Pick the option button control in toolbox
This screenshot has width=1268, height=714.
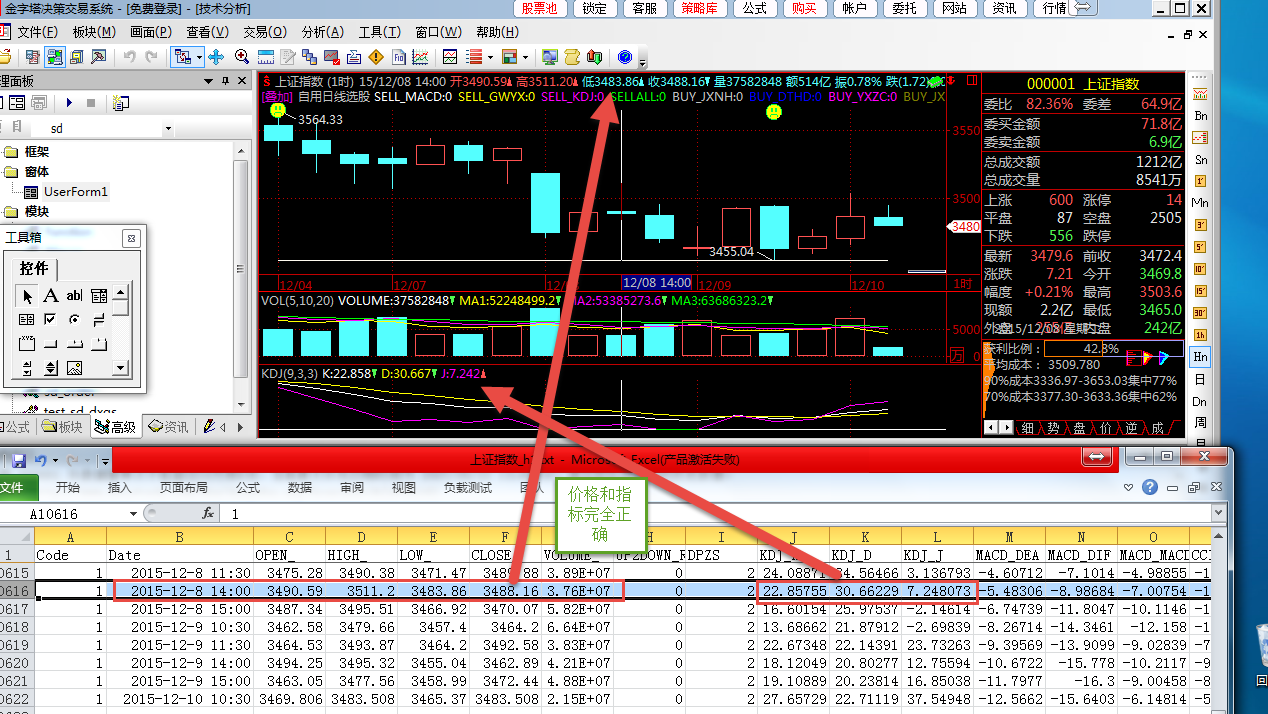point(75,320)
